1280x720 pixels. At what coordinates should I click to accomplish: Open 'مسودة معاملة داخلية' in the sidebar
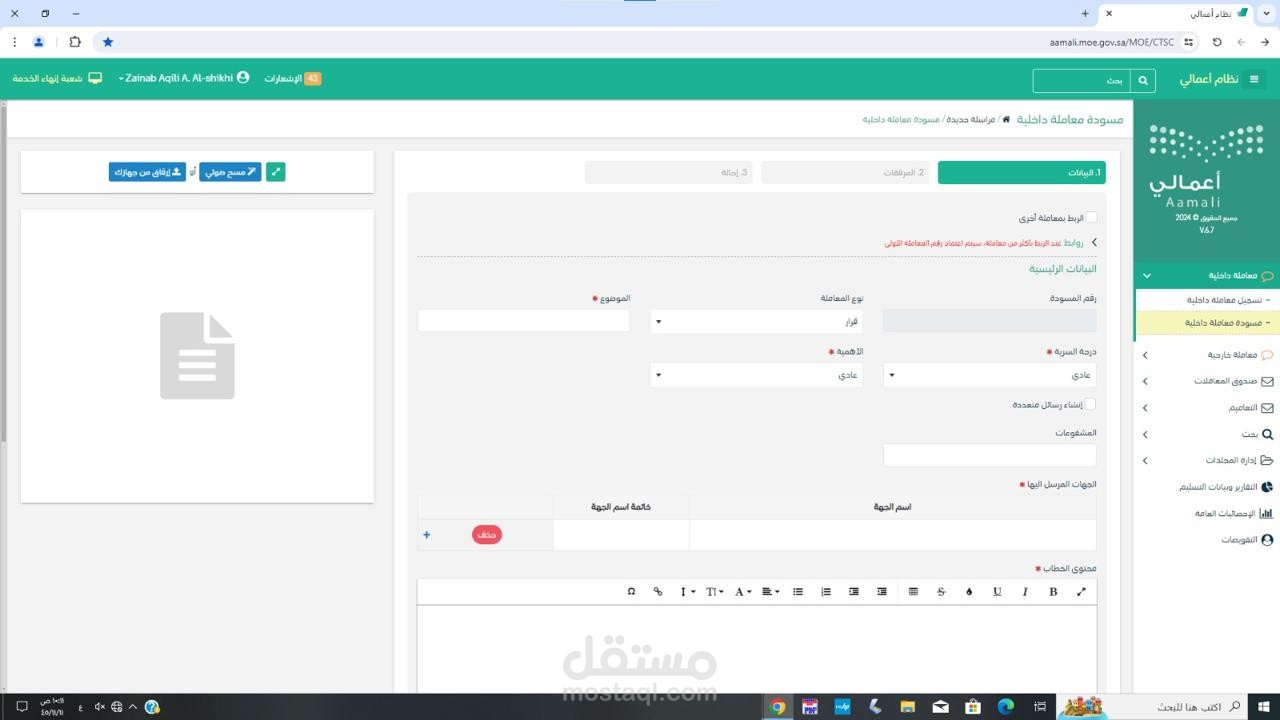click(x=1207, y=323)
